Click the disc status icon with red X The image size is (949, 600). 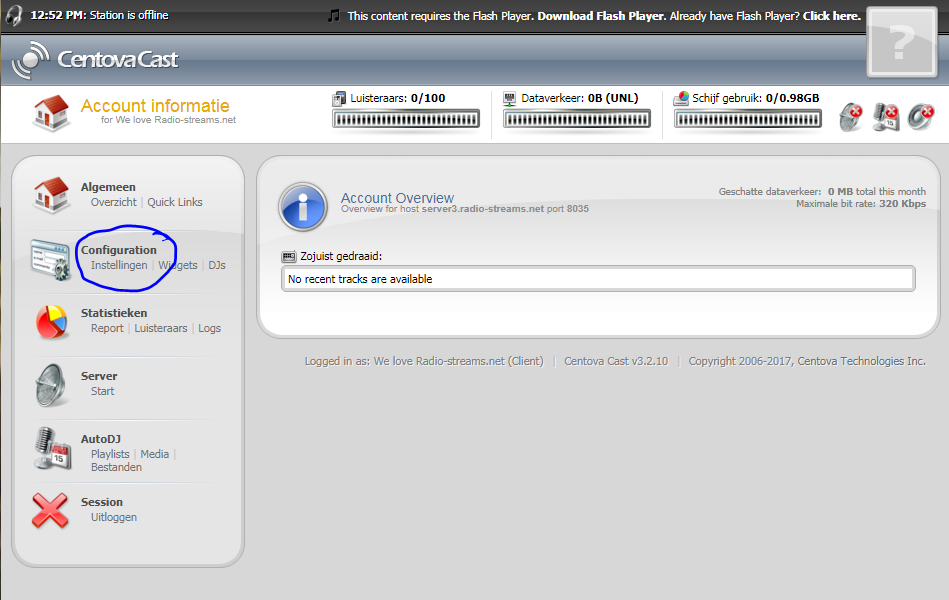(921, 117)
